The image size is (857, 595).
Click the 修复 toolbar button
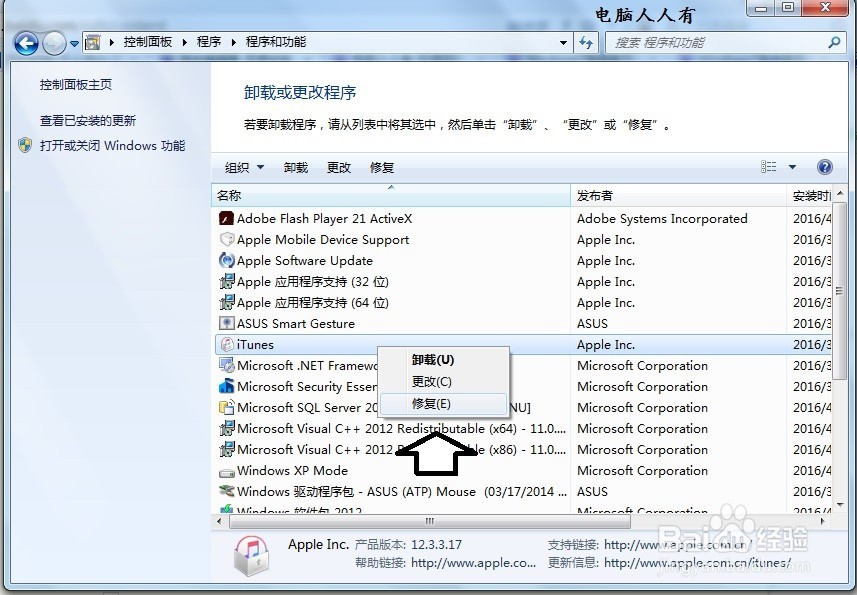(x=381, y=168)
